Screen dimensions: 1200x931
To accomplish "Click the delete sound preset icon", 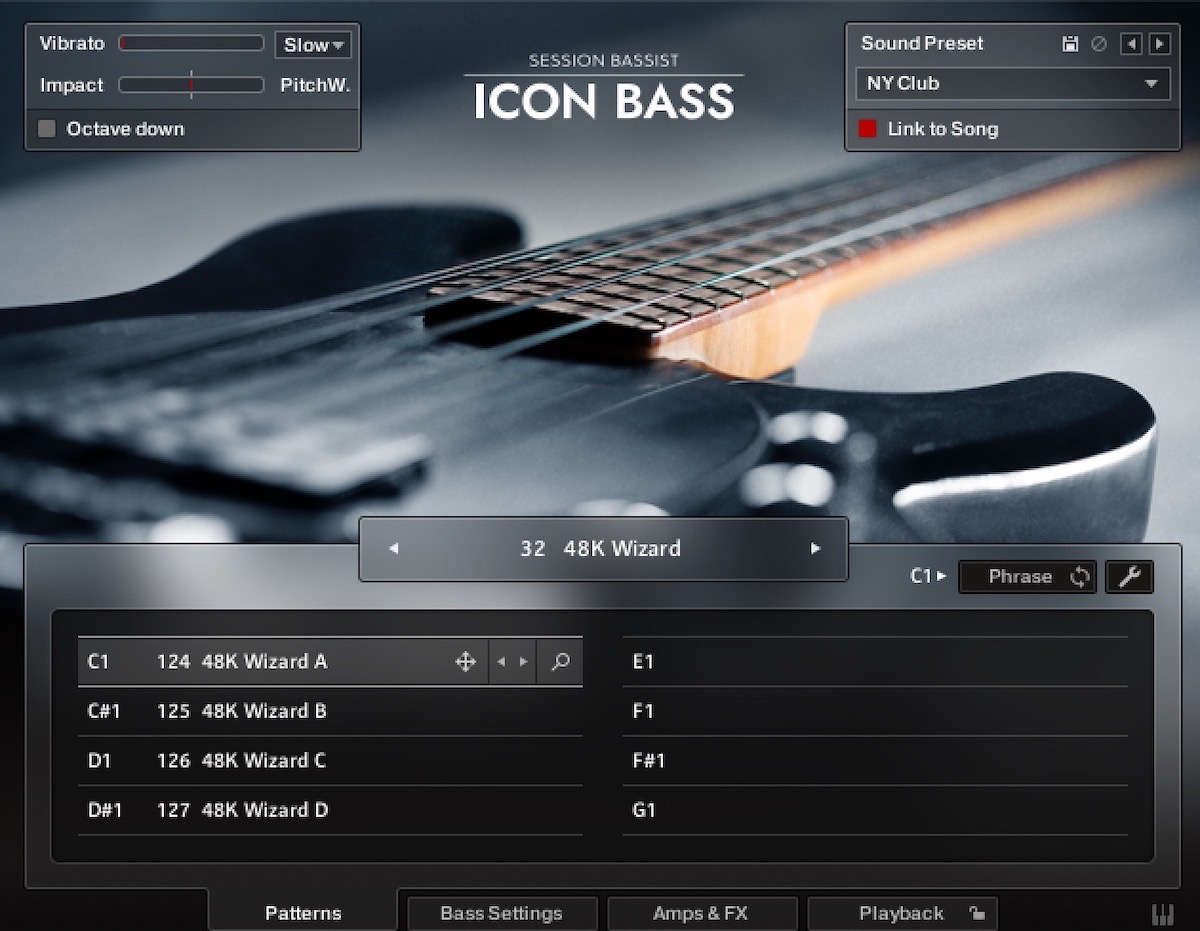I will 1099,44.
